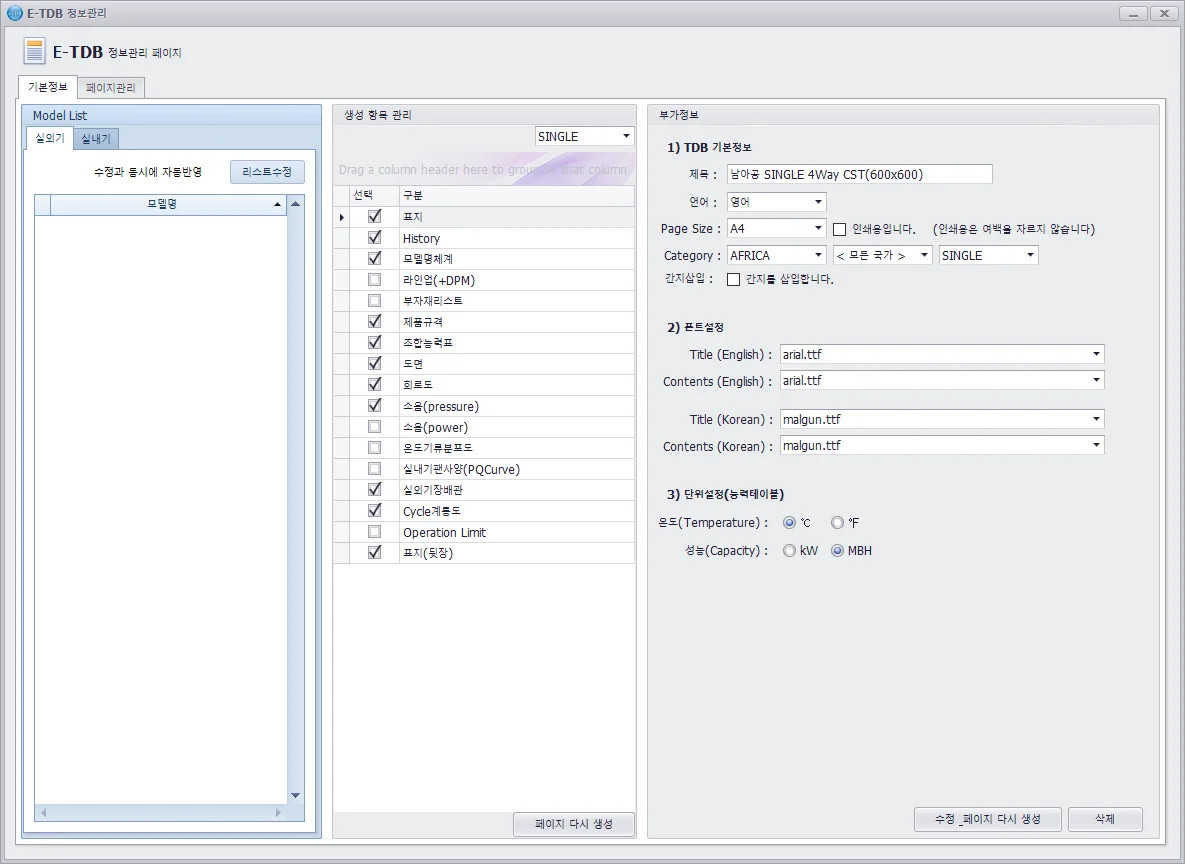The image size is (1185, 864).
Task: Click the row indicator arrow beside 표지
Action: (x=342, y=218)
